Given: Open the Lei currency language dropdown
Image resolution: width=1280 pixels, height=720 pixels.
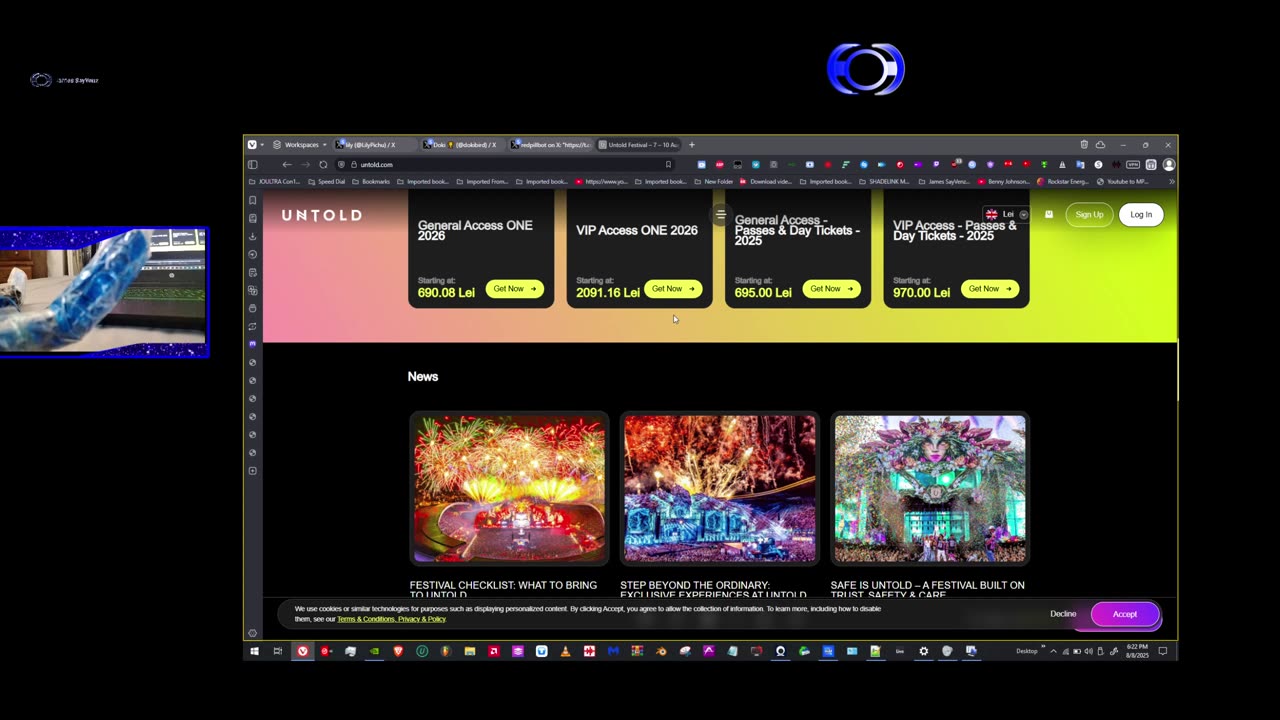Looking at the screenshot, I should click(1006, 214).
